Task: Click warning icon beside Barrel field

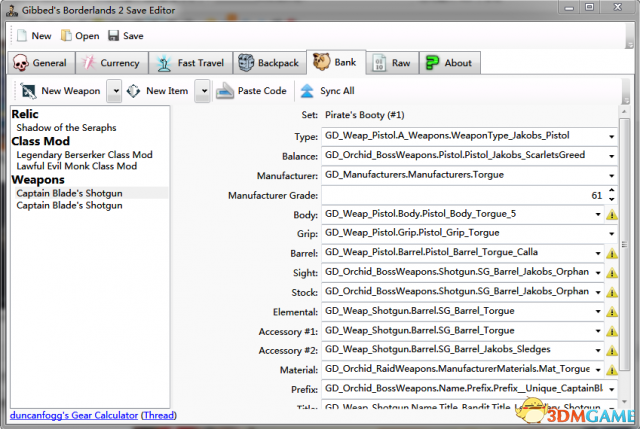Action: [611, 253]
